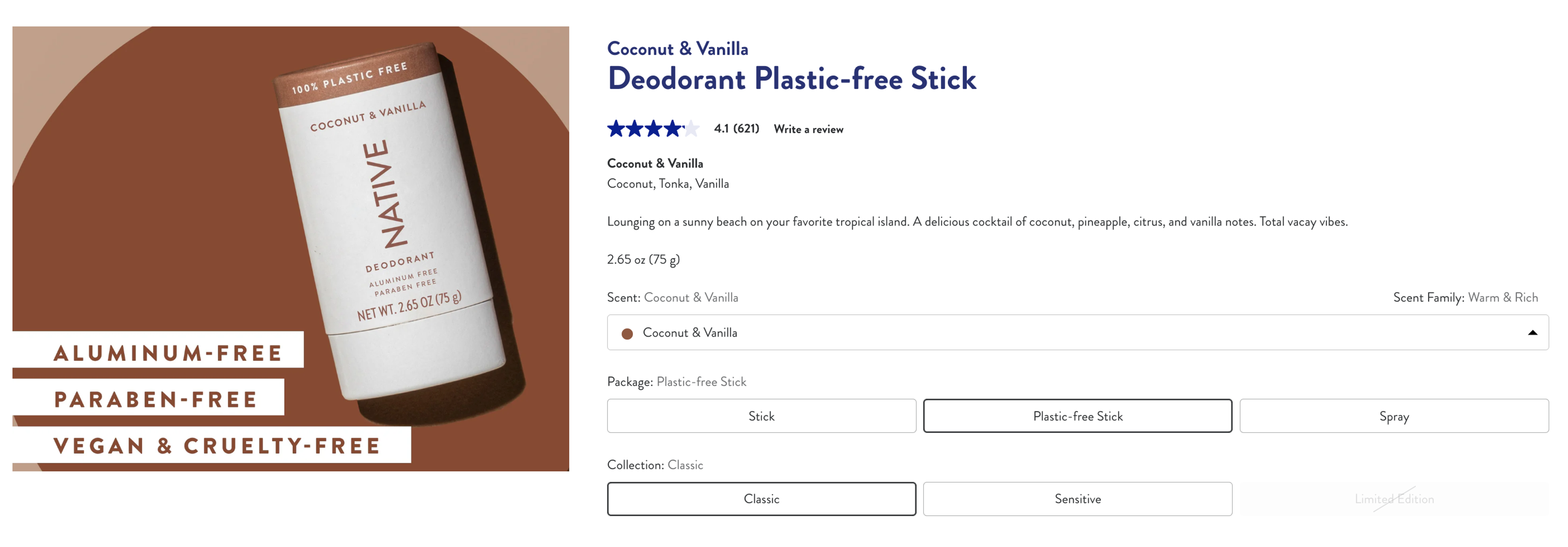Click the Coconut & Vanilla scent name link
Image resolution: width=1568 pixels, height=547 pixels.
pos(677,49)
